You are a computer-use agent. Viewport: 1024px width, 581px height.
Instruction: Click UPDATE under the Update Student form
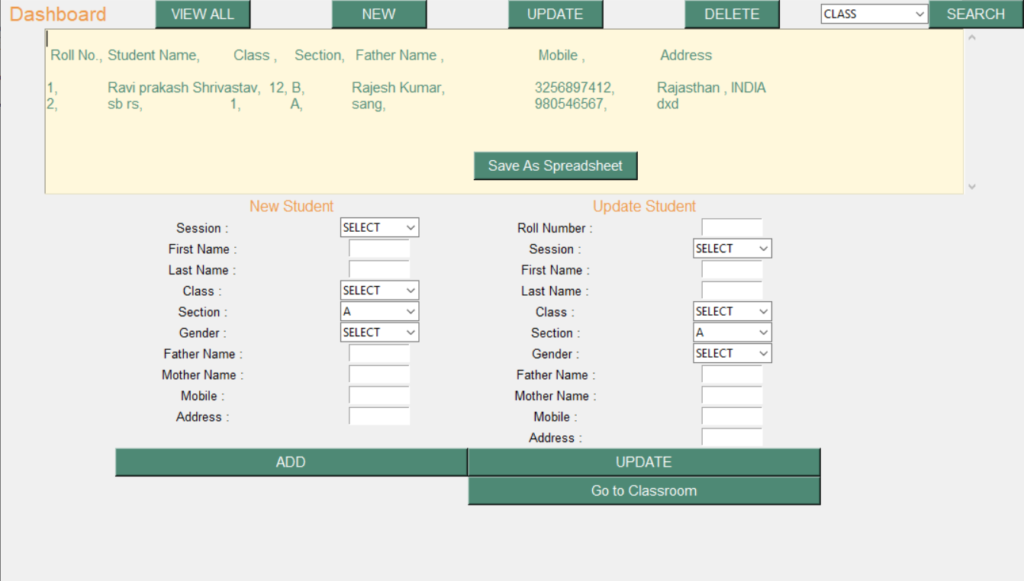643,462
